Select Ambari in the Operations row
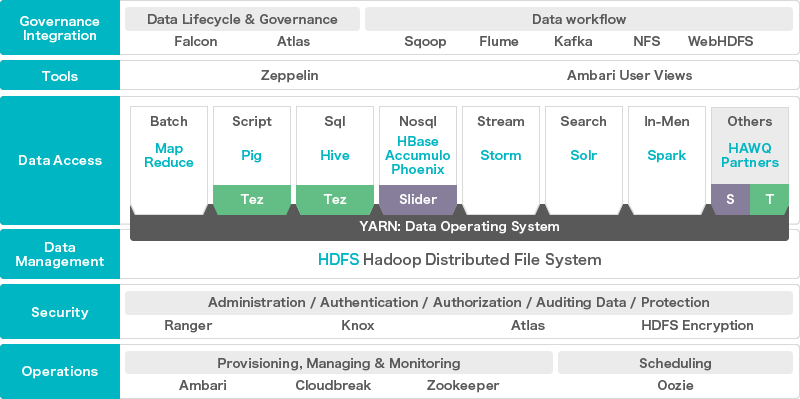800x399 pixels. [x=203, y=385]
